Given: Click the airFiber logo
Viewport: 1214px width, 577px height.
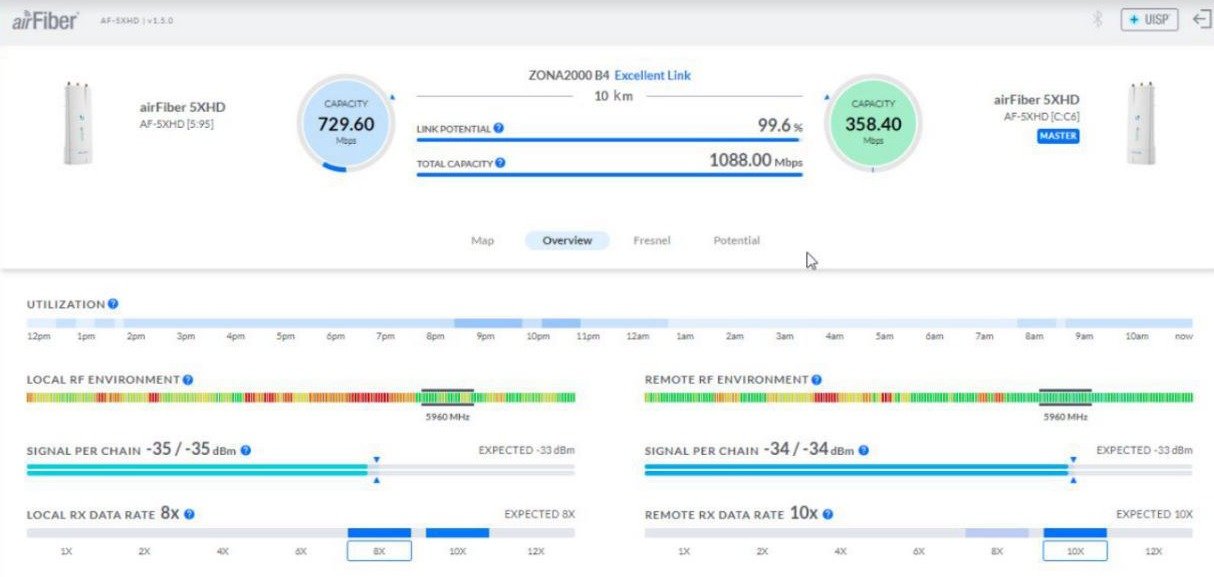Looking at the screenshot, I should tap(45, 19).
